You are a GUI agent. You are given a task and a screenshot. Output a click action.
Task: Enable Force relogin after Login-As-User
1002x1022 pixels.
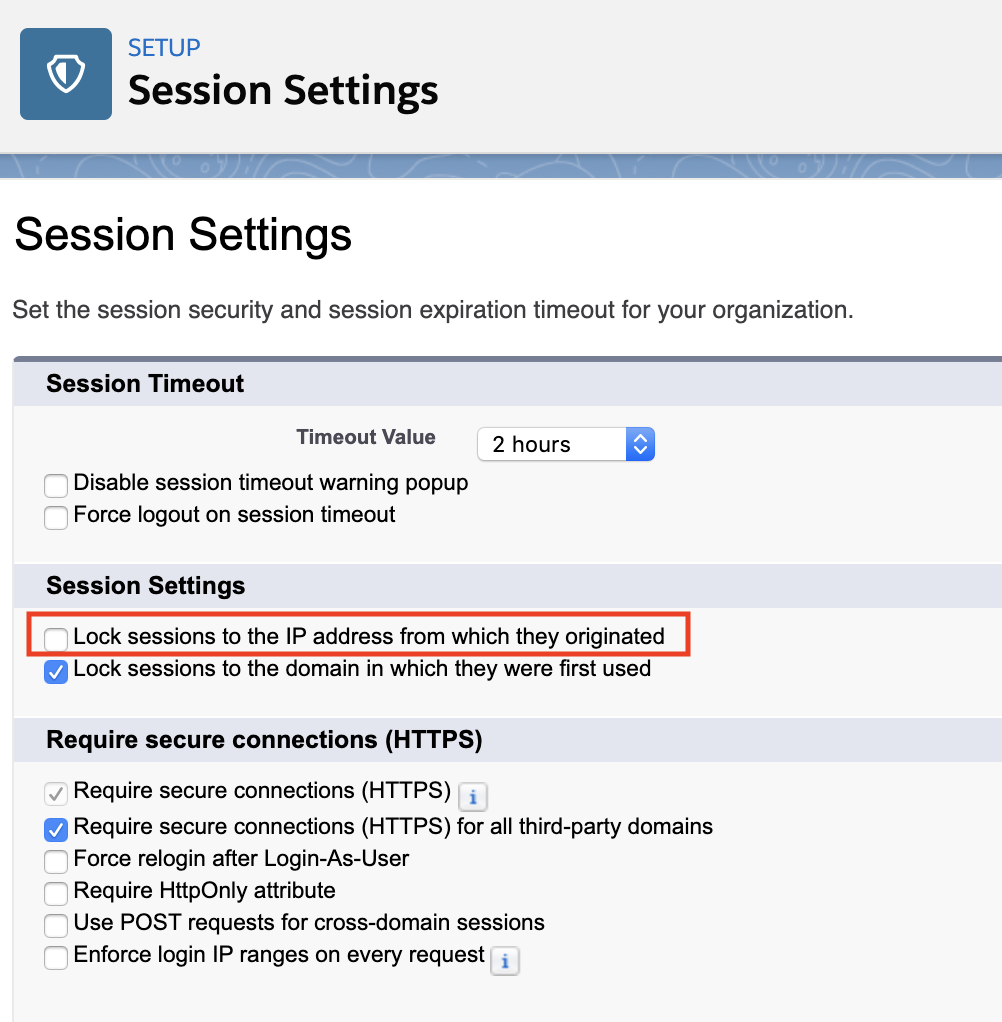[x=55, y=862]
